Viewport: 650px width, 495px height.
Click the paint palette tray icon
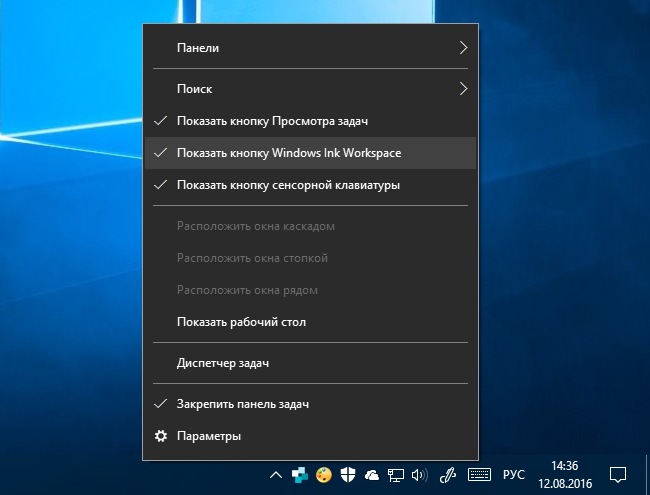pyautogui.click(x=324, y=475)
